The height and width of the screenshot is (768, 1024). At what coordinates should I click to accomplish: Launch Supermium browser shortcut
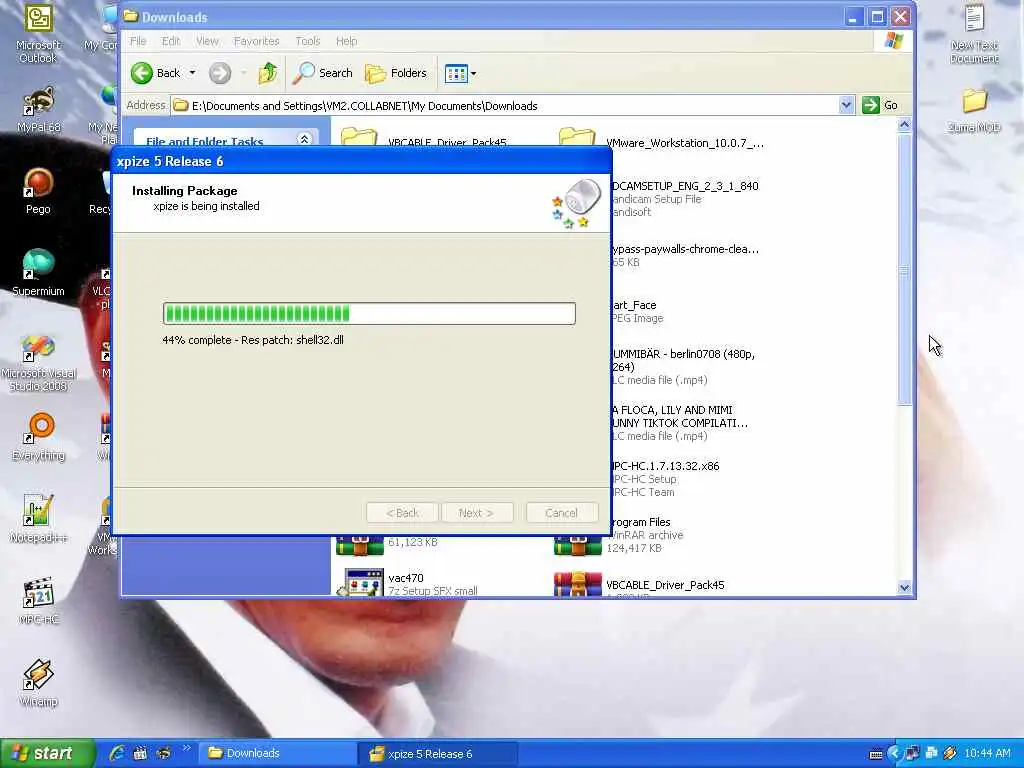(x=38, y=273)
